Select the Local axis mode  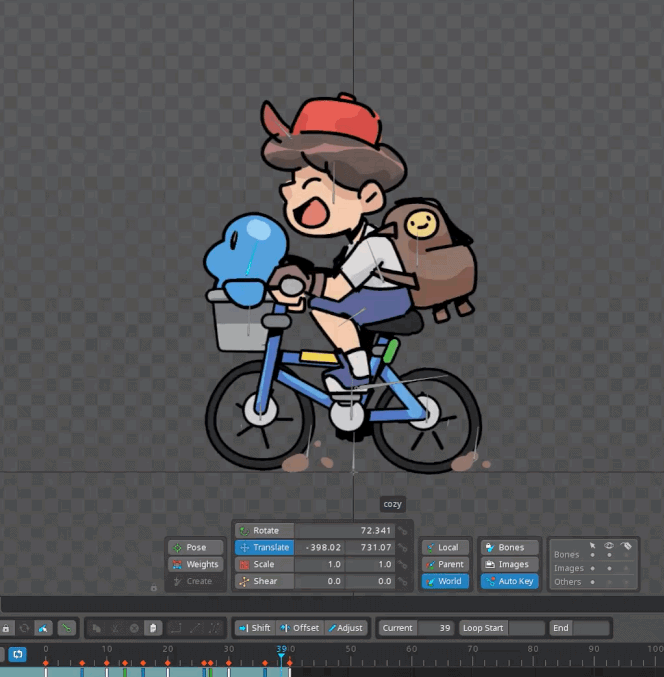tap(444, 548)
